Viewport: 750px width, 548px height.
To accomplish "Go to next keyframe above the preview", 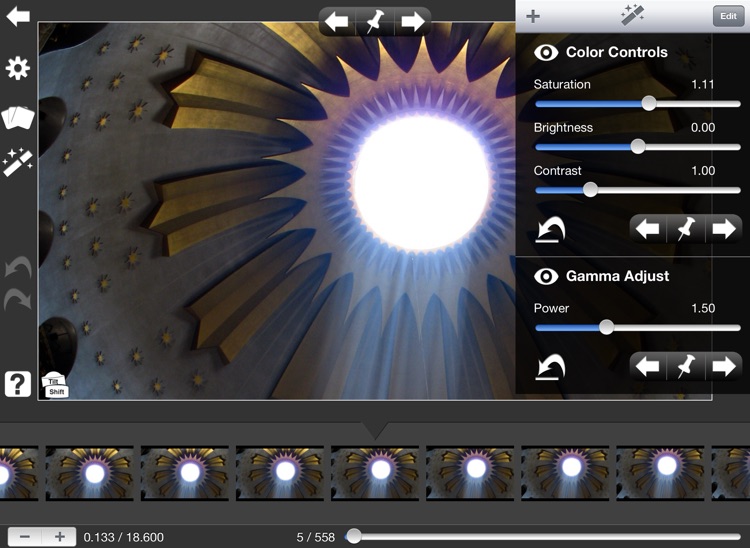I will [x=413, y=22].
